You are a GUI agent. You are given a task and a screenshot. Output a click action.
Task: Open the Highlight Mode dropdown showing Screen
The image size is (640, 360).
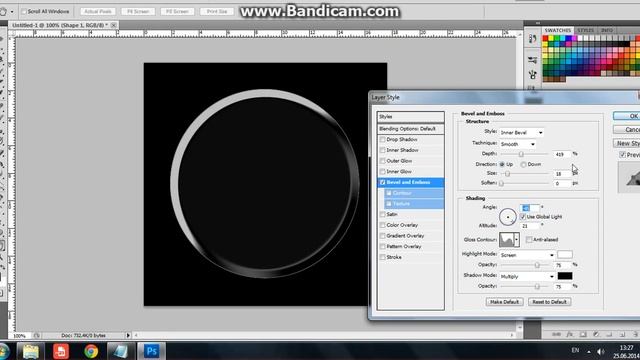(x=527, y=255)
